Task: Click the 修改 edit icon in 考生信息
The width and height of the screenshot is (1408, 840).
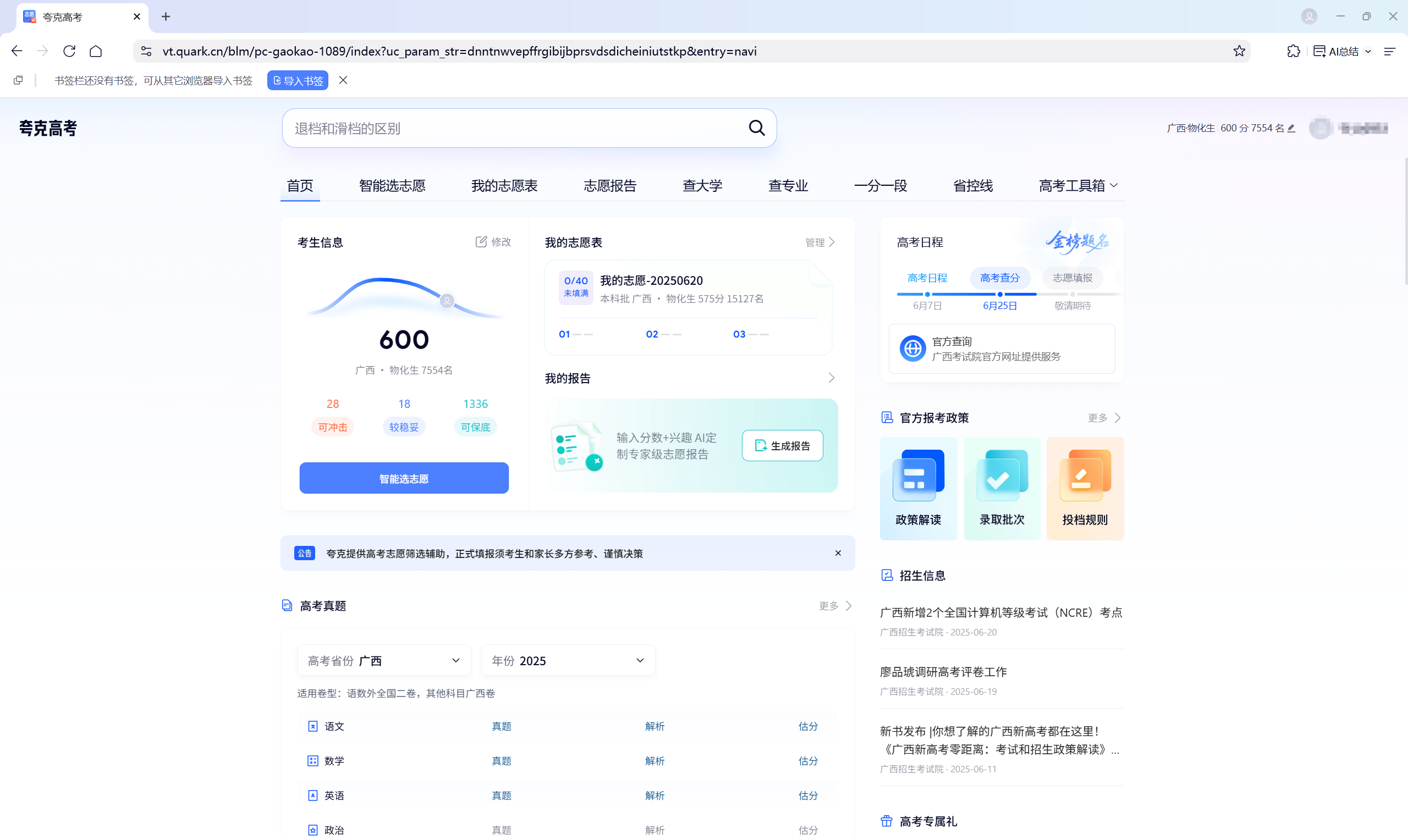Action: 481,242
